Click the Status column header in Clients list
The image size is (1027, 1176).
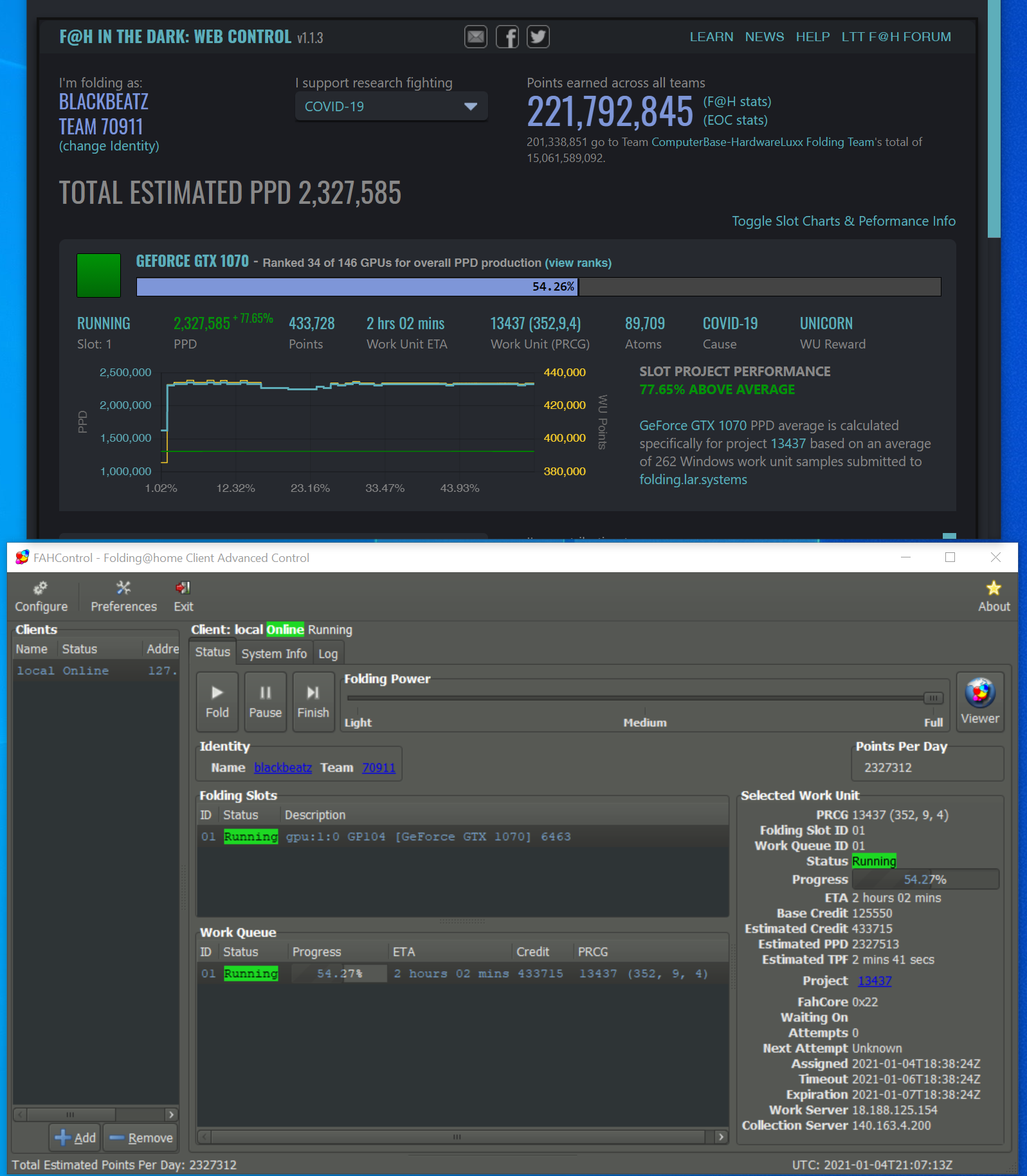99,649
